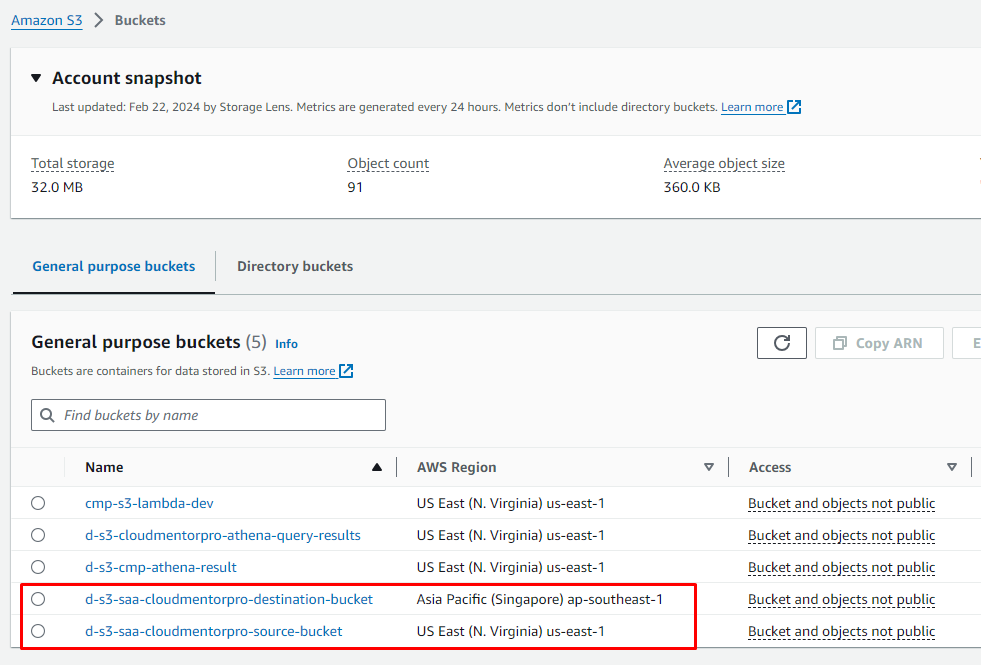Open d-s3-cloudmentorpro-athena-query-results bucket

pos(223,535)
